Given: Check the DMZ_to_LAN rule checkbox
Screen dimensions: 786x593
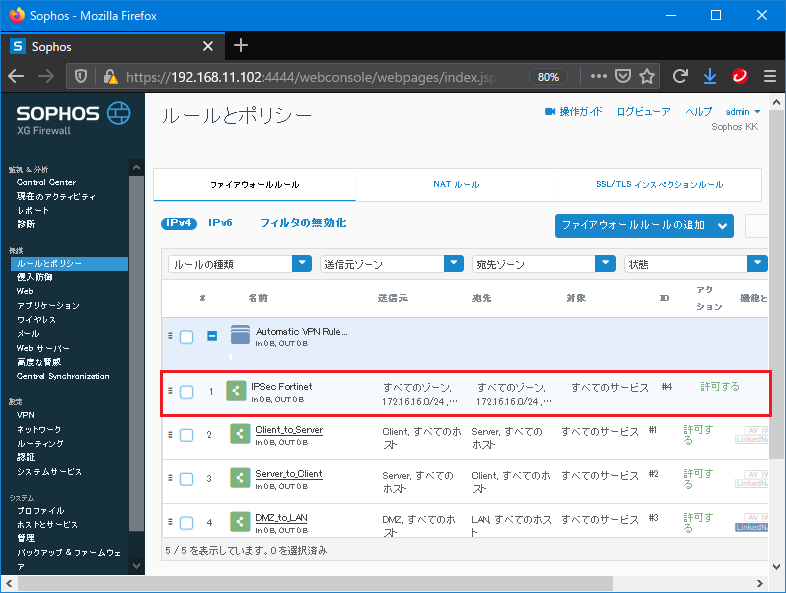Looking at the screenshot, I should click(186, 523).
